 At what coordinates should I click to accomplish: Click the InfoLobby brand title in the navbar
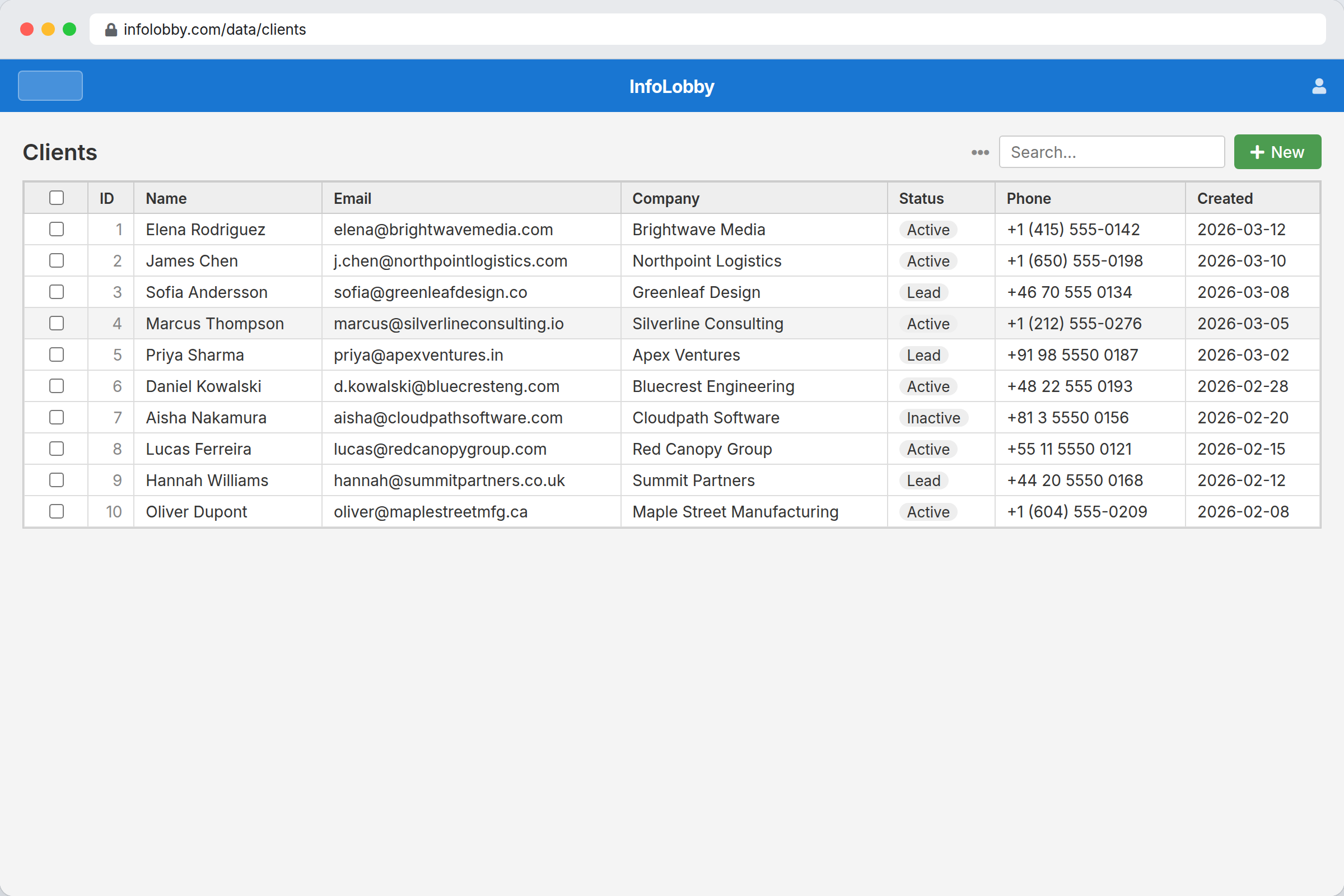click(671, 86)
